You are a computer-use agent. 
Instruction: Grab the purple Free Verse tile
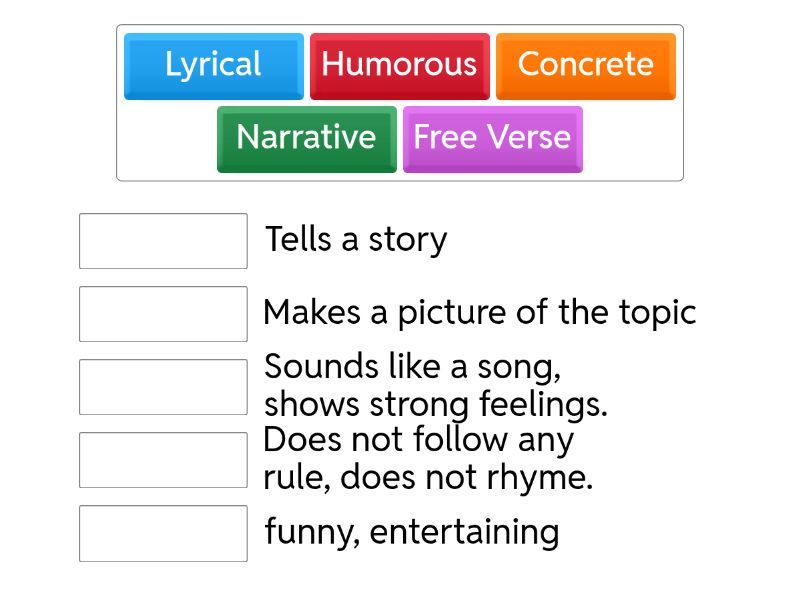[492, 138]
